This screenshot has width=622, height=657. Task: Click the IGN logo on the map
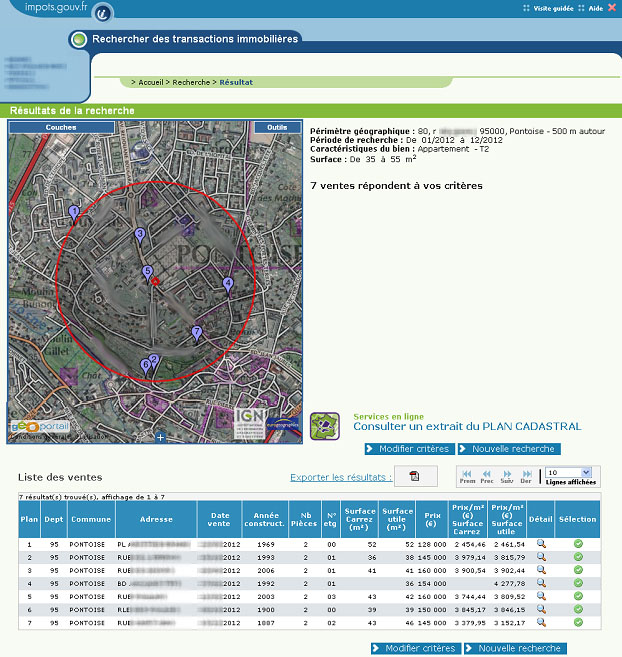249,423
